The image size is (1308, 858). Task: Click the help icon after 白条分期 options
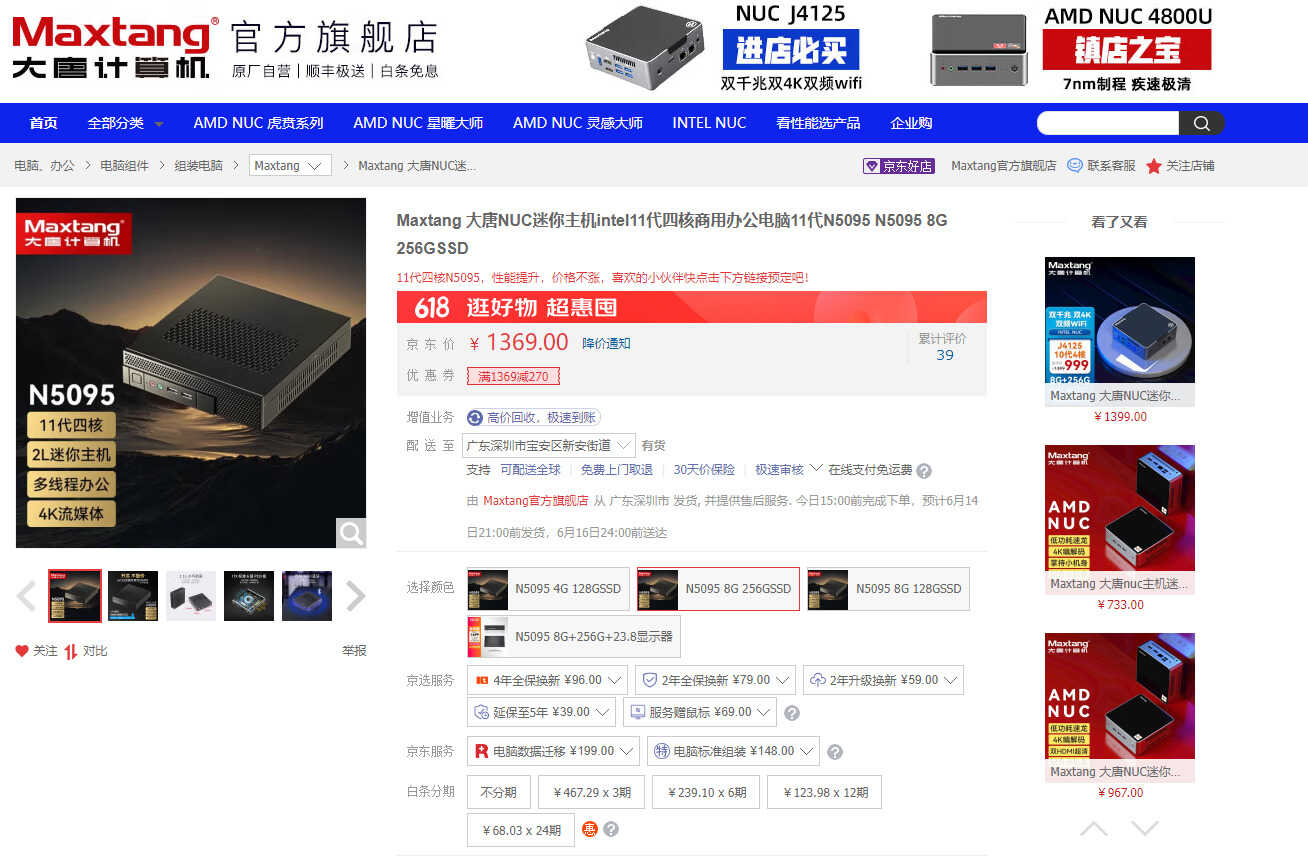coord(611,829)
